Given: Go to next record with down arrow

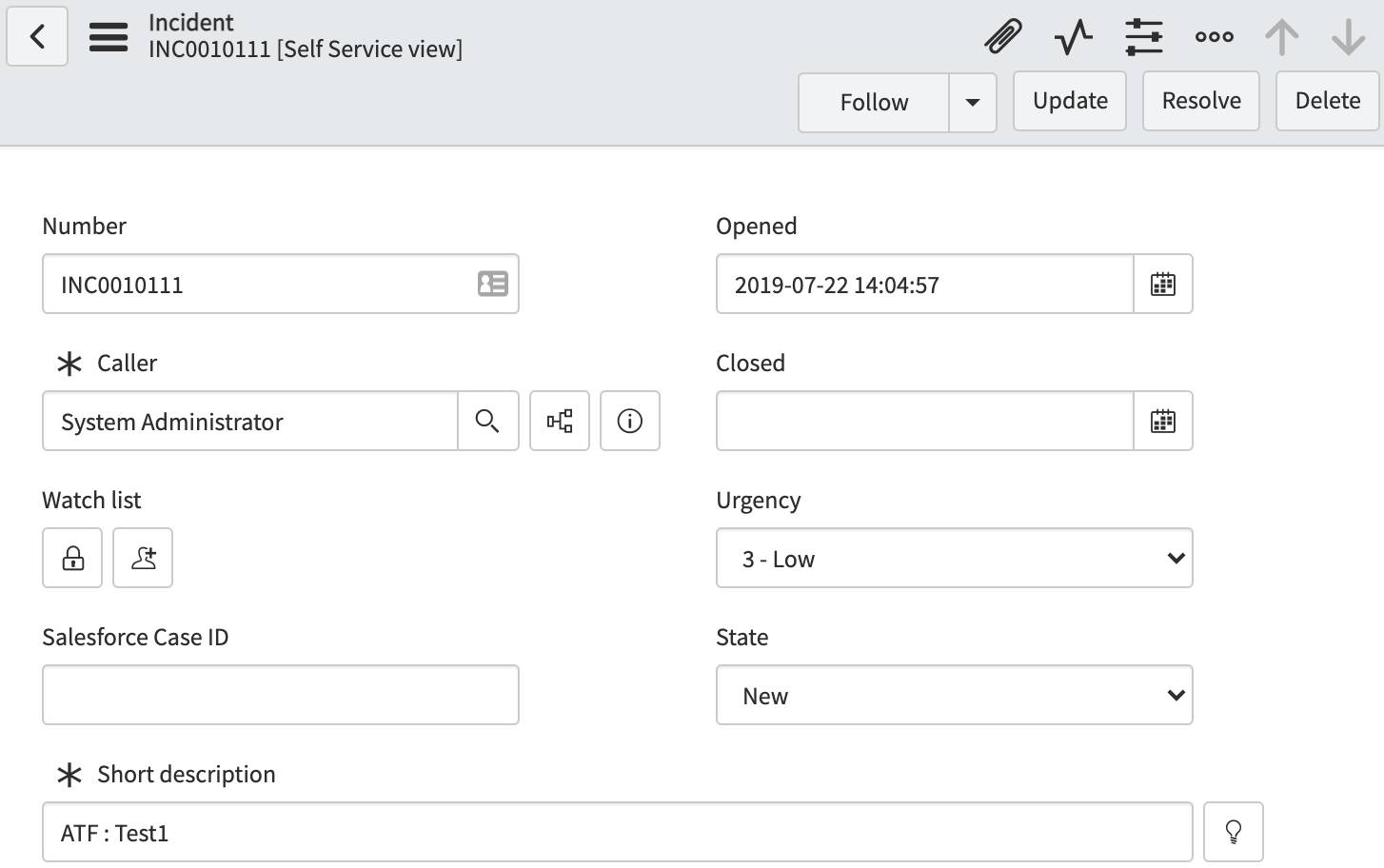Looking at the screenshot, I should coord(1349,37).
